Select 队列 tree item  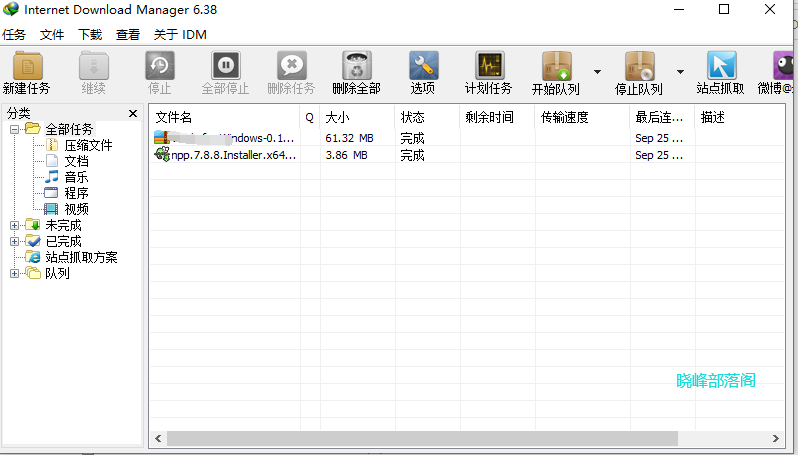point(58,273)
